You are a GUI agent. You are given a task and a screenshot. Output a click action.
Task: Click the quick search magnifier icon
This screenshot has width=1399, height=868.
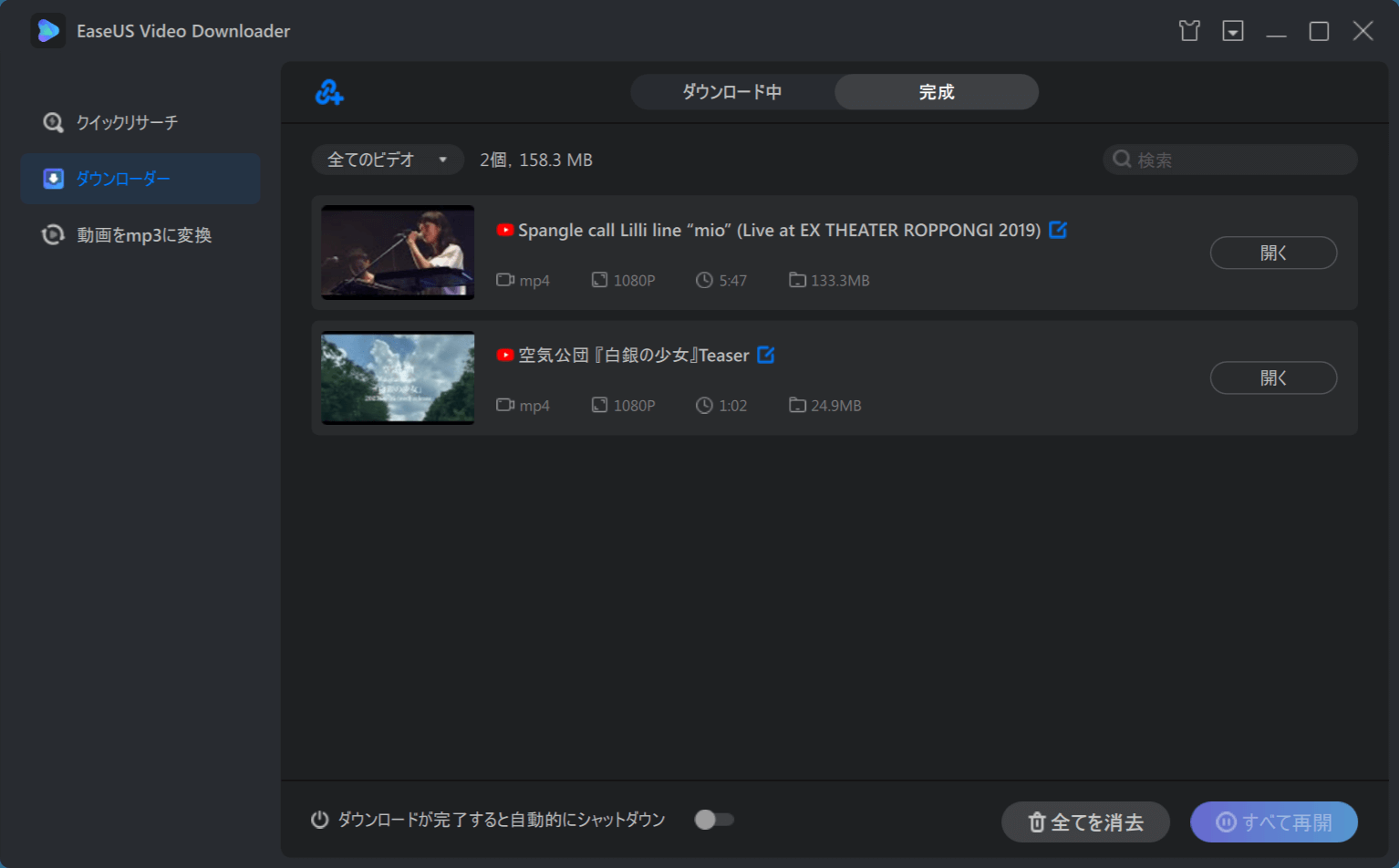click(x=54, y=122)
